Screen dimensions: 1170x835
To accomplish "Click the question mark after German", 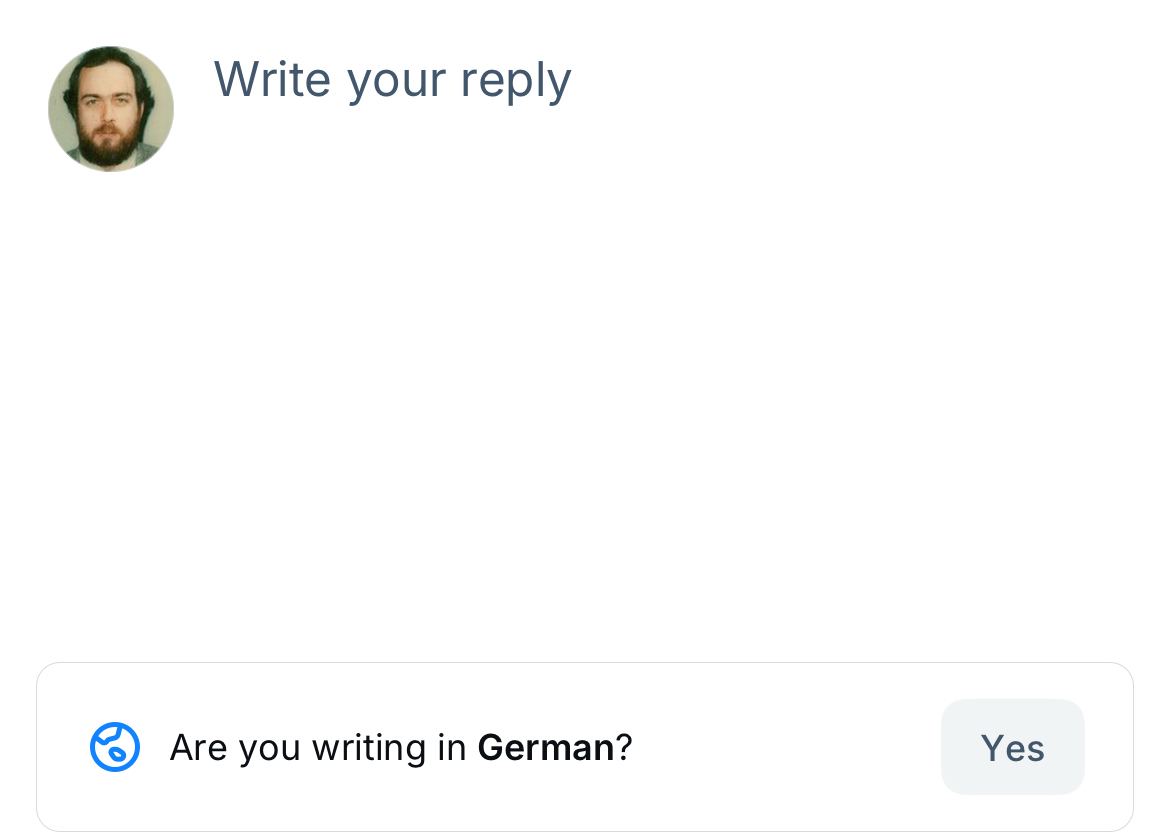I will tap(625, 748).
